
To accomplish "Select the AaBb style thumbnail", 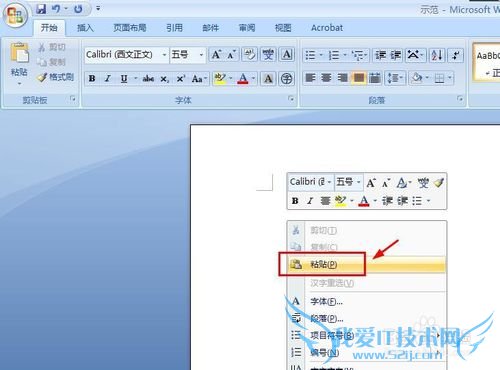I will pyautogui.click(x=487, y=63).
